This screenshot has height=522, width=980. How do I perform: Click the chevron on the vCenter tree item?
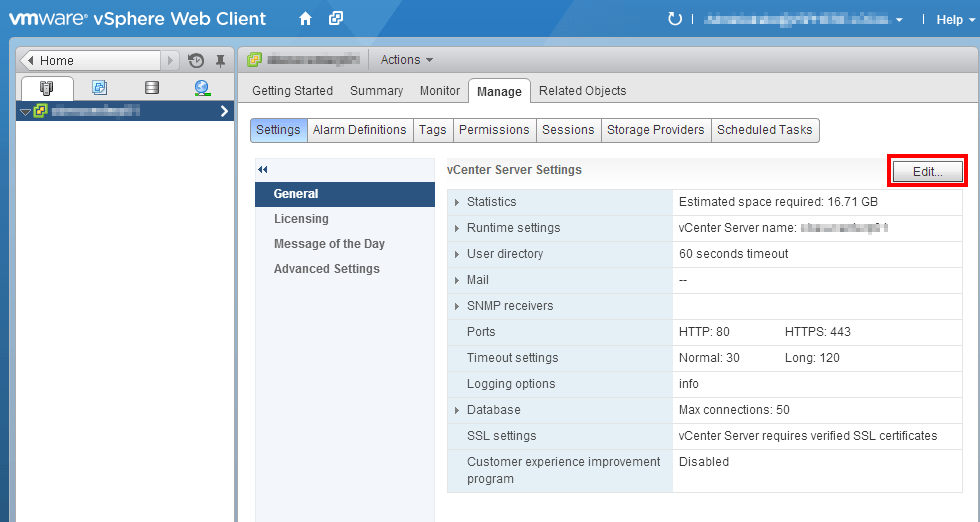224,111
